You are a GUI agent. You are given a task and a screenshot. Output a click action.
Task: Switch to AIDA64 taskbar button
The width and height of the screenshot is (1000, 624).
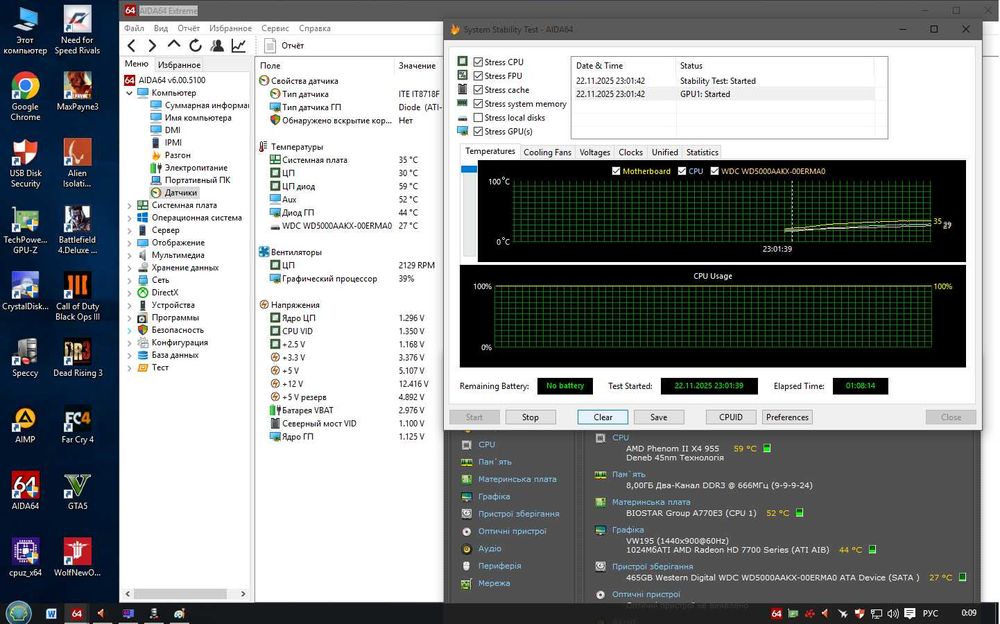point(77,614)
